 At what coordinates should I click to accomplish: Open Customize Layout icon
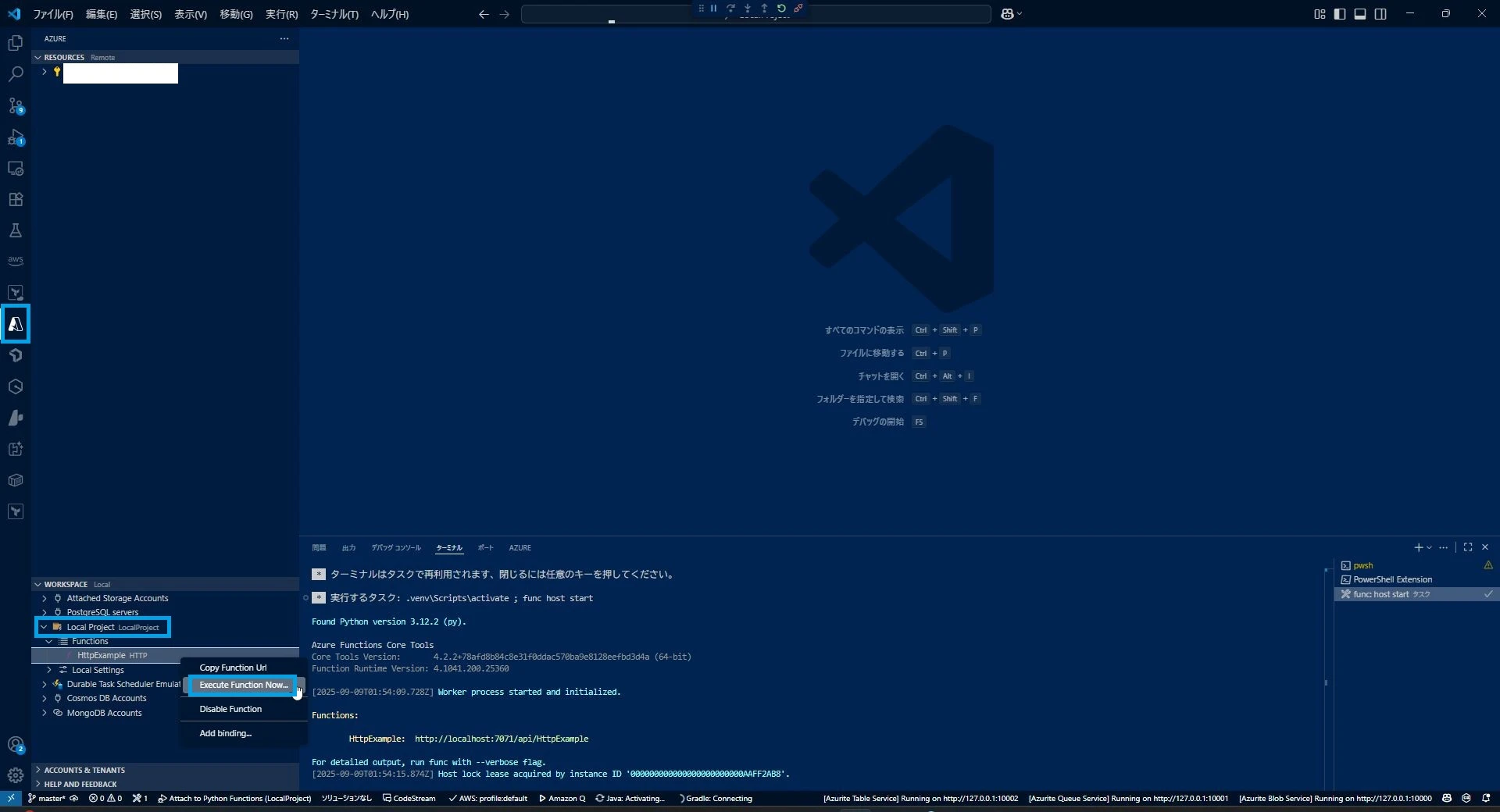(x=1320, y=14)
